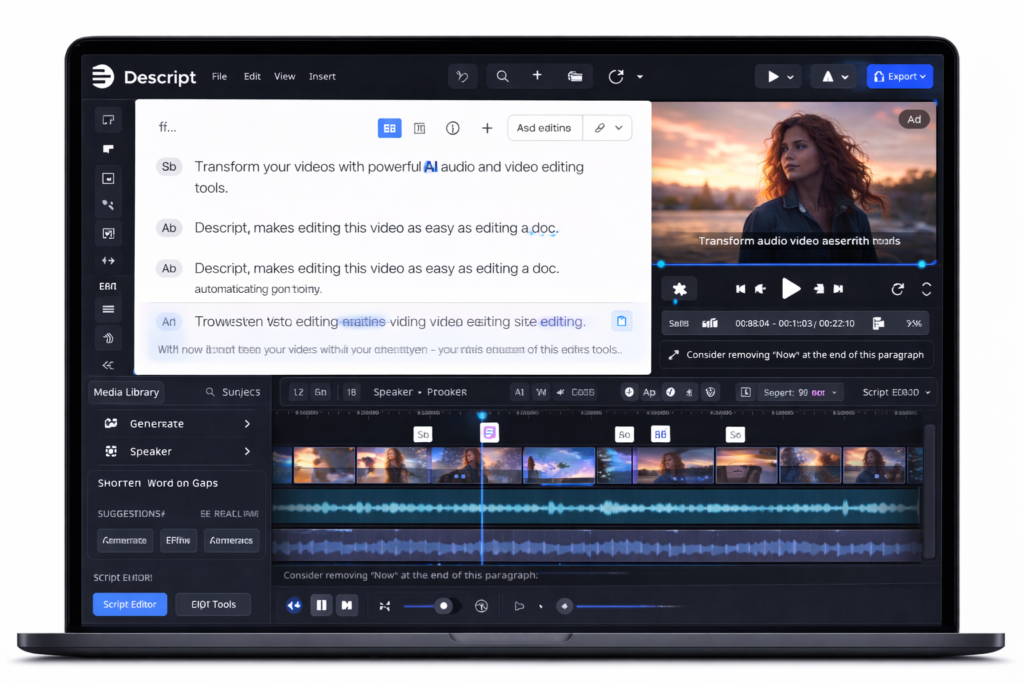Screen dimensions: 1024x683
Task: Click the star effects icon under video preview
Action: (x=680, y=289)
